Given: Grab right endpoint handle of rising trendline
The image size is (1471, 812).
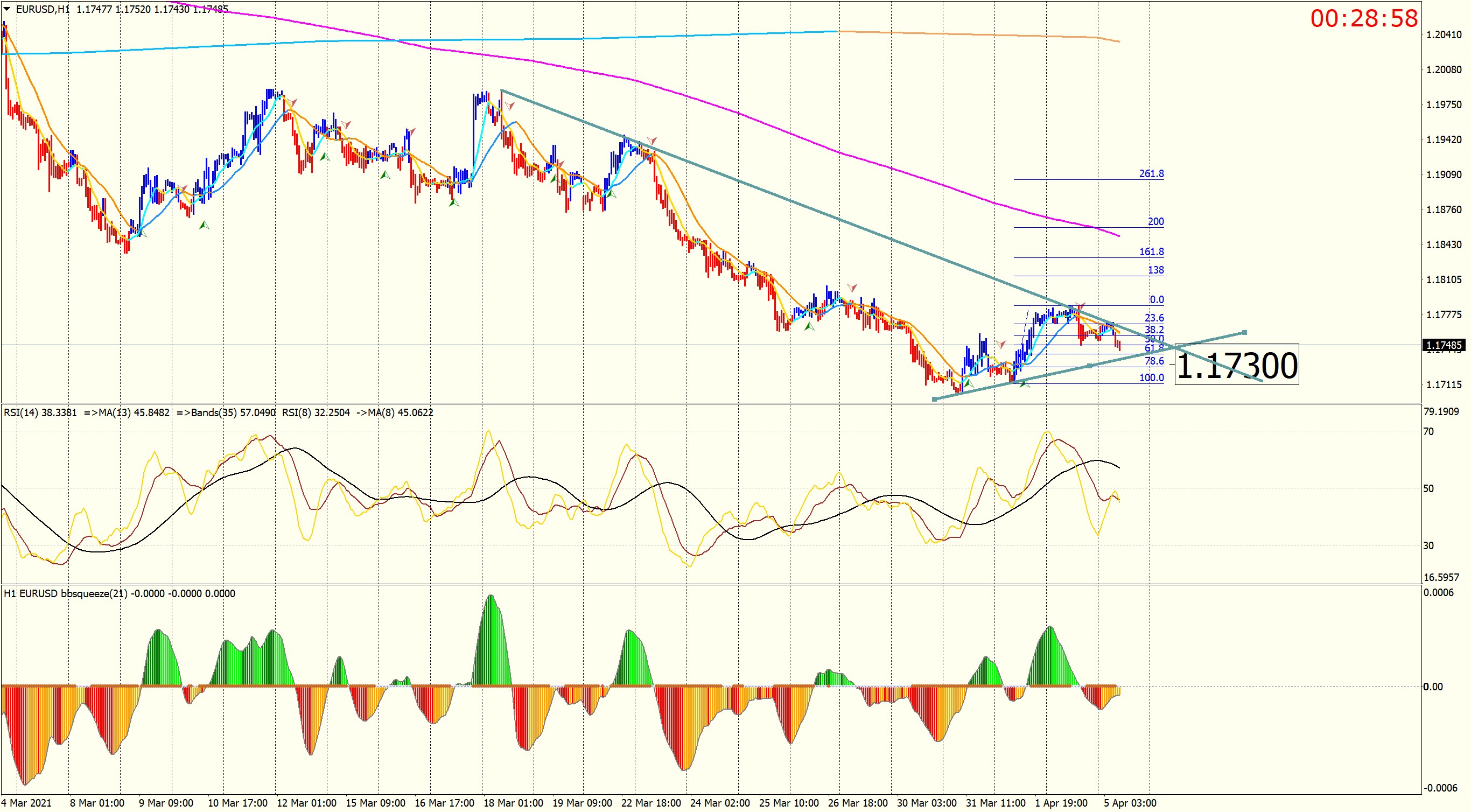Looking at the screenshot, I should 1244,332.
